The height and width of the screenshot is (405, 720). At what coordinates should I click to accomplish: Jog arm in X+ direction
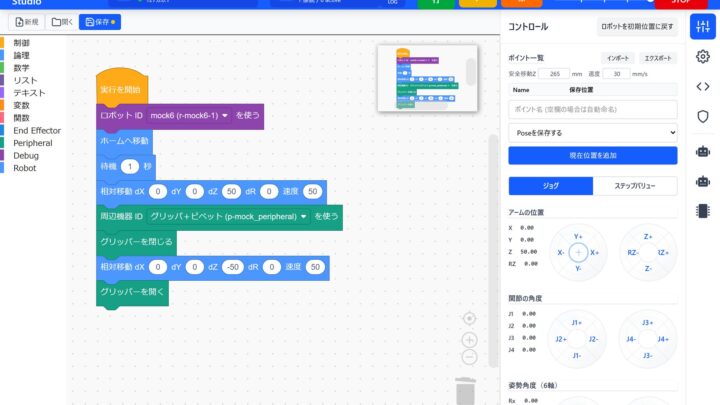(595, 253)
